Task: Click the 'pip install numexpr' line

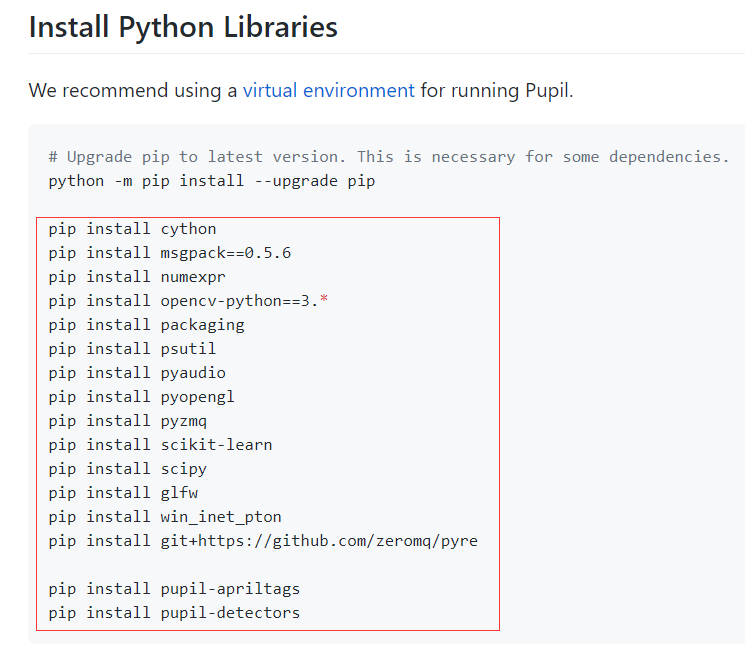Action: [137, 277]
